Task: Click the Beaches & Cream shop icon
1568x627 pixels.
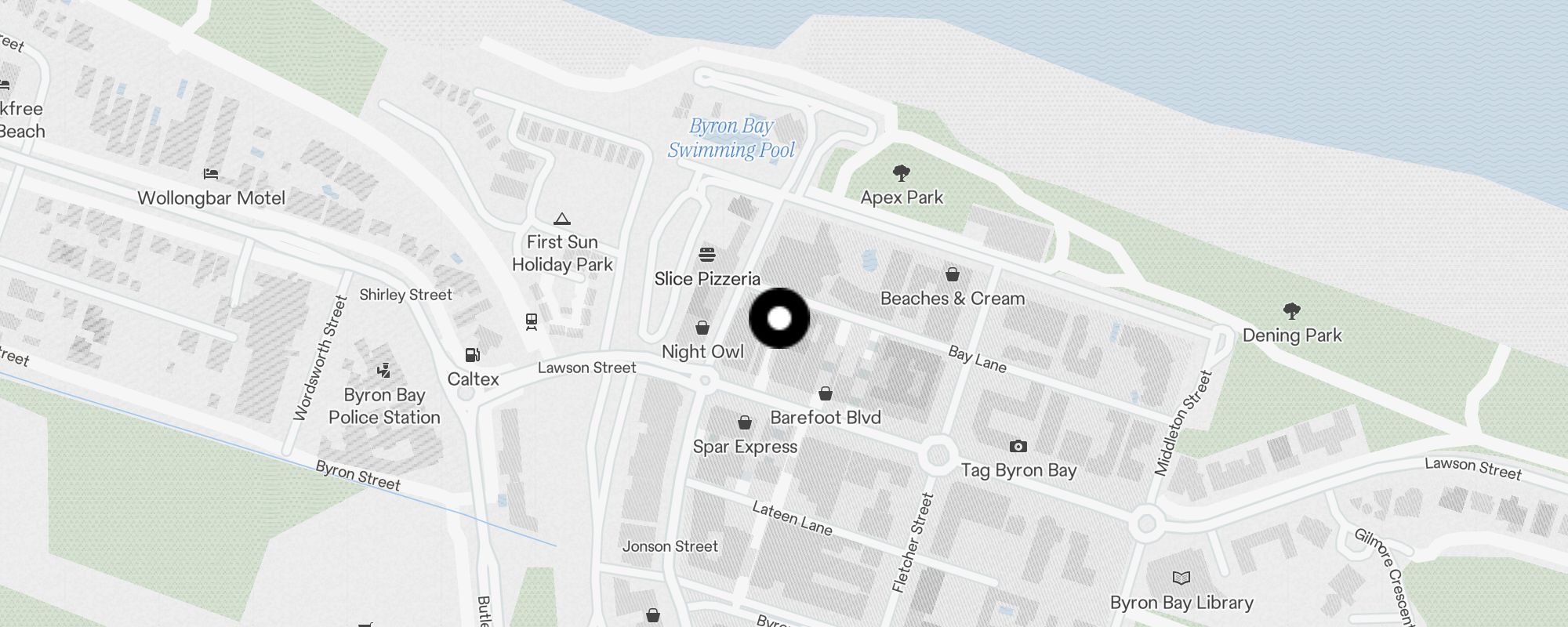Action: click(952, 274)
